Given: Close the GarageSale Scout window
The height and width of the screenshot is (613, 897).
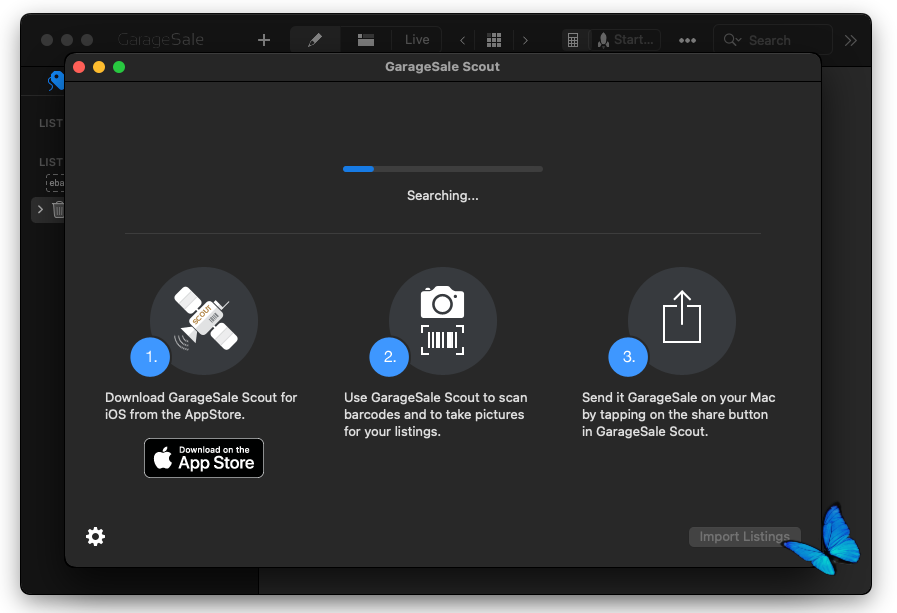Looking at the screenshot, I should [x=79, y=67].
